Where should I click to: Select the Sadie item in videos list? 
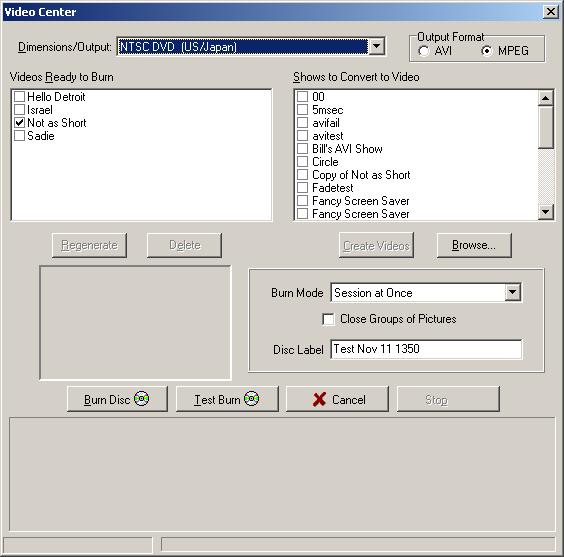pyautogui.click(x=41, y=136)
